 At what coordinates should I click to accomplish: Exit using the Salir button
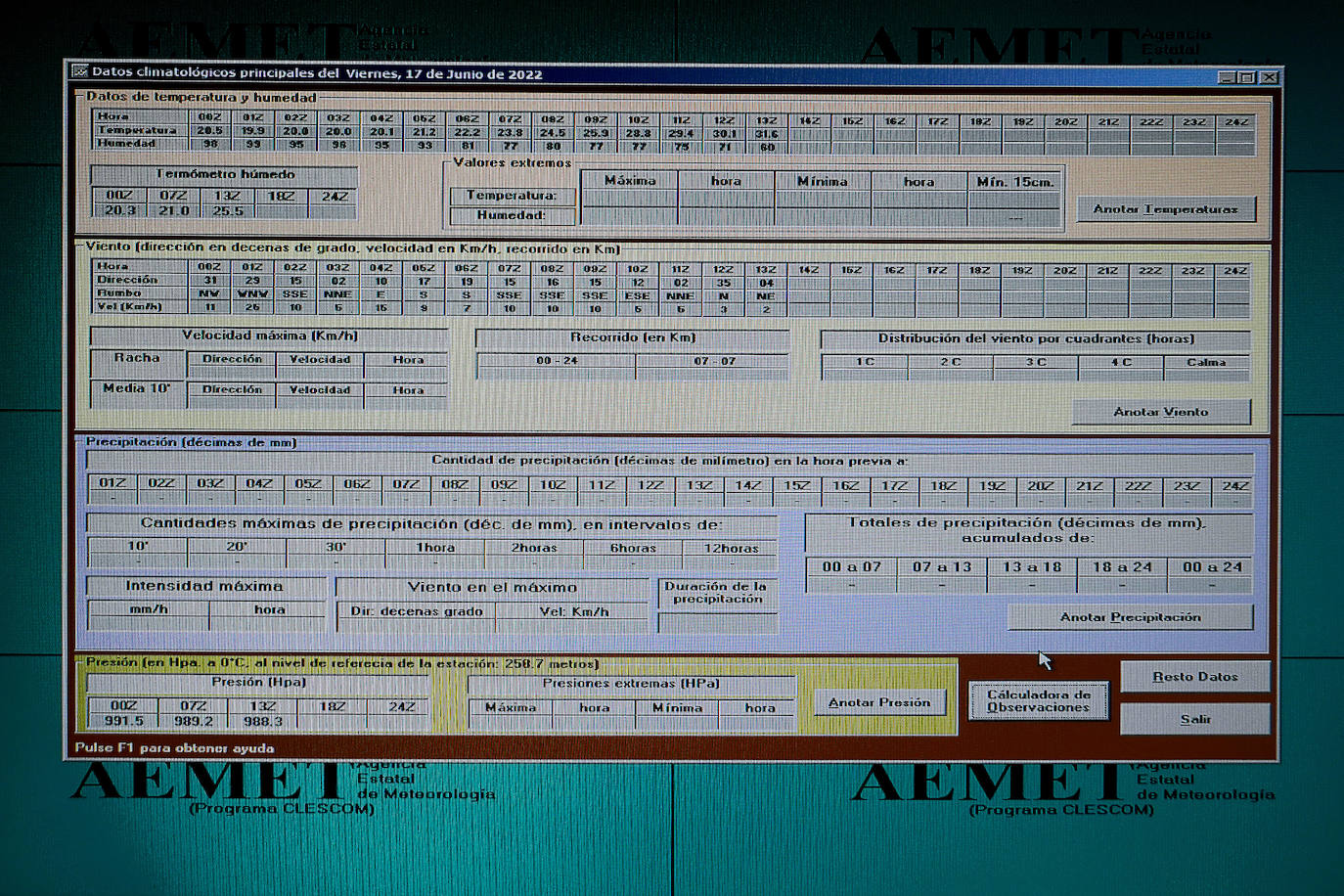pos(1194,719)
